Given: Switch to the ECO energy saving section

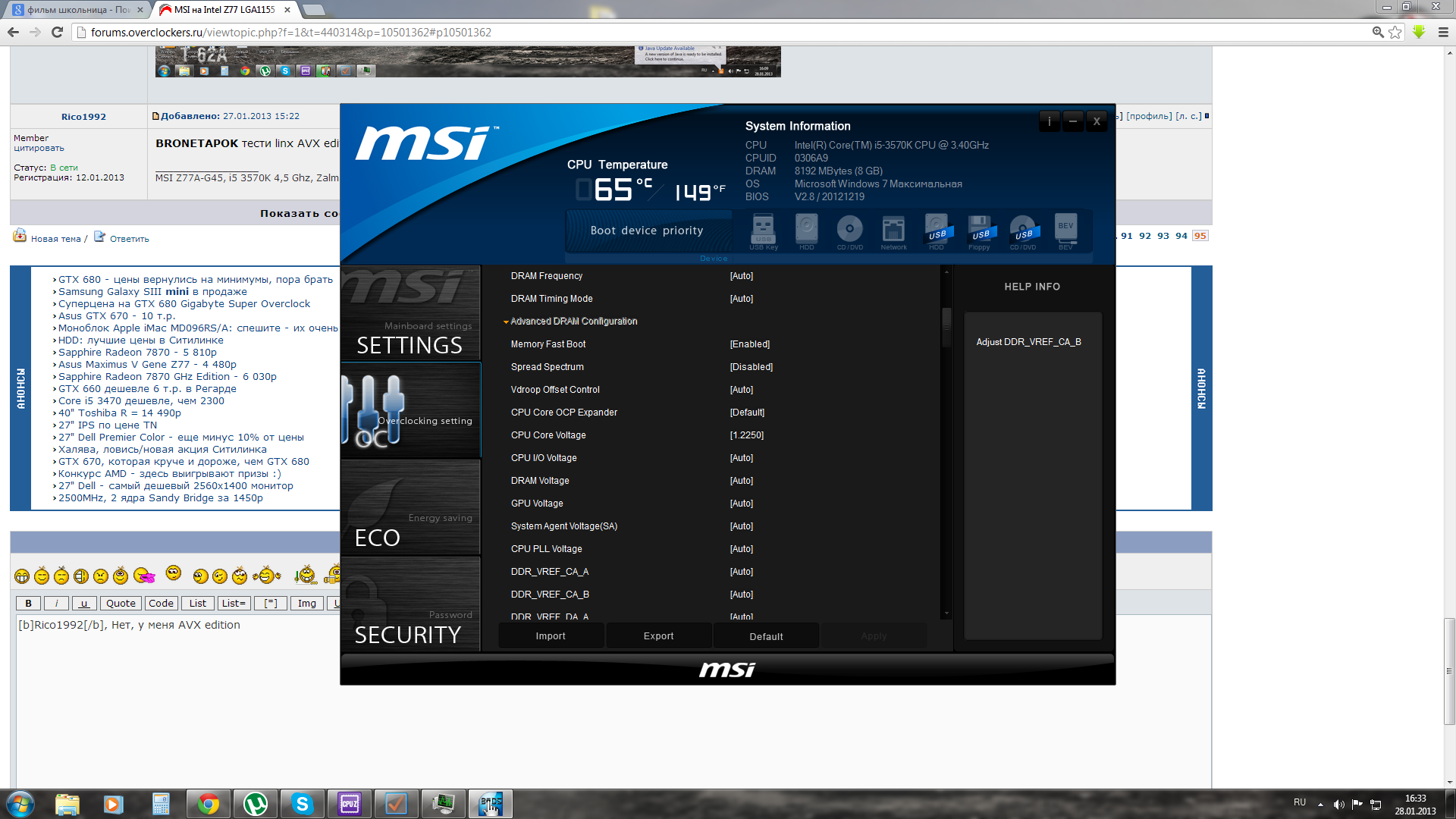Looking at the screenshot, I should 410,508.
